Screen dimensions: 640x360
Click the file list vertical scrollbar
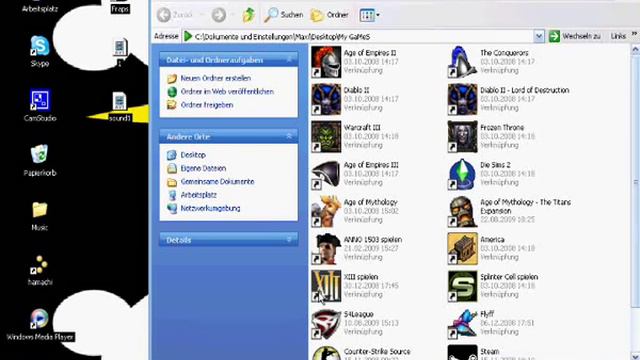(636, 182)
